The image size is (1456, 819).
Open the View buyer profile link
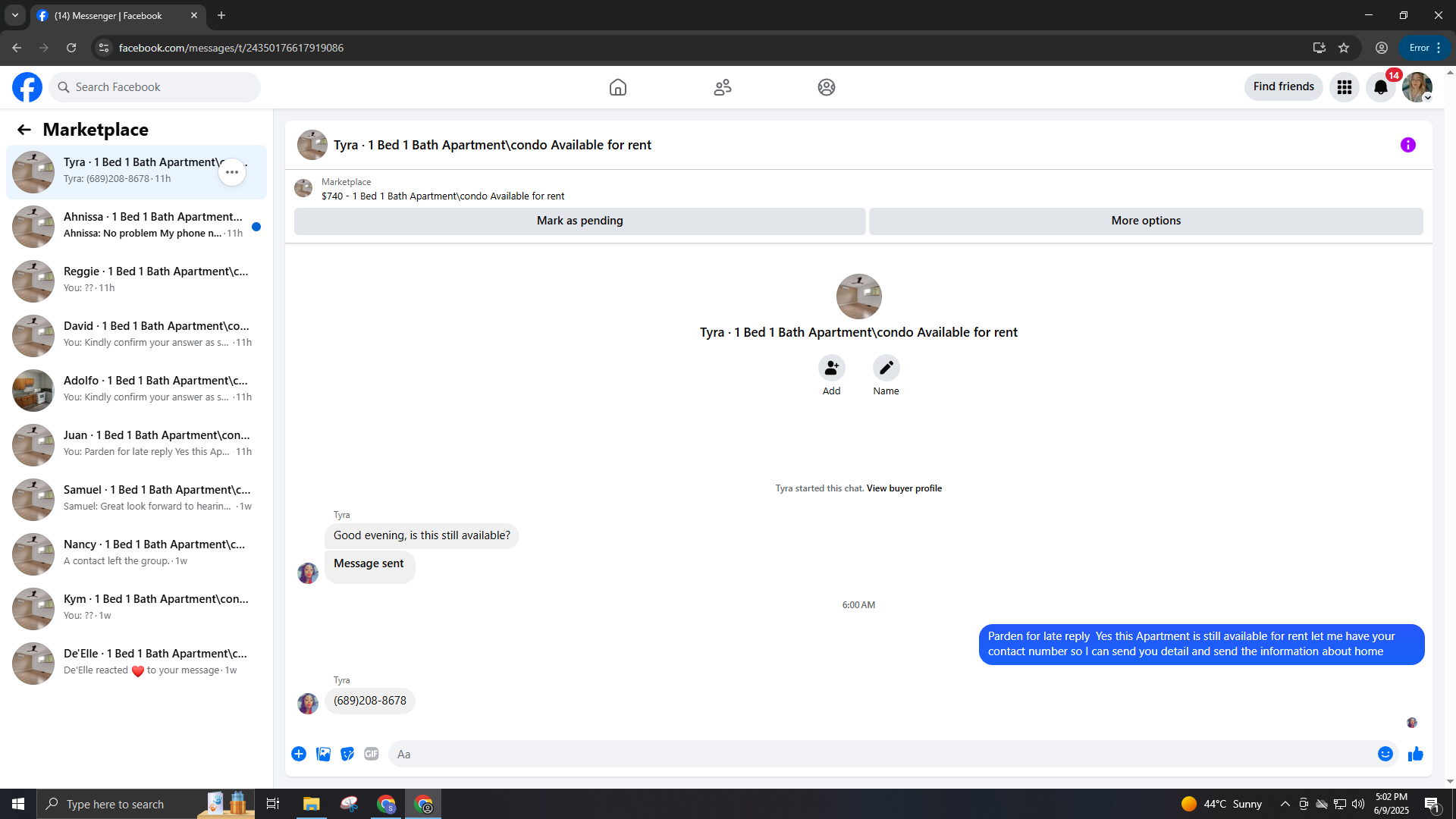(904, 488)
